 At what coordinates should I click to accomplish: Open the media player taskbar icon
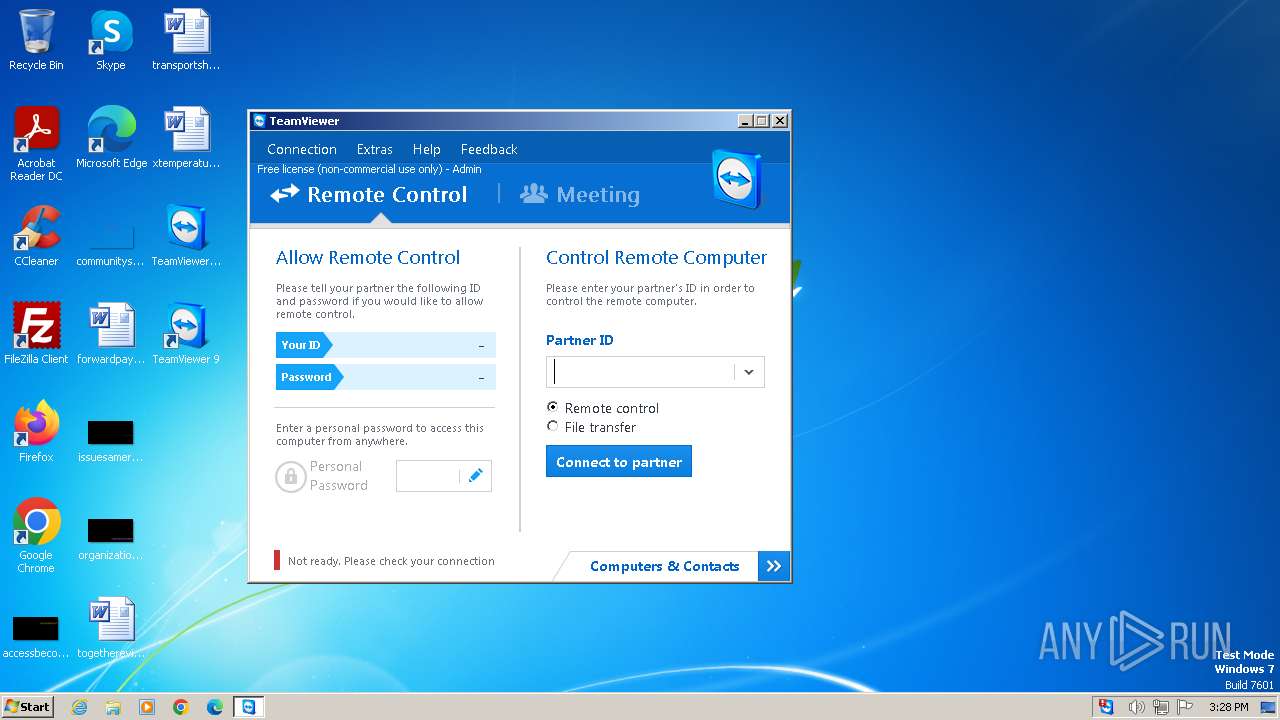(147, 707)
